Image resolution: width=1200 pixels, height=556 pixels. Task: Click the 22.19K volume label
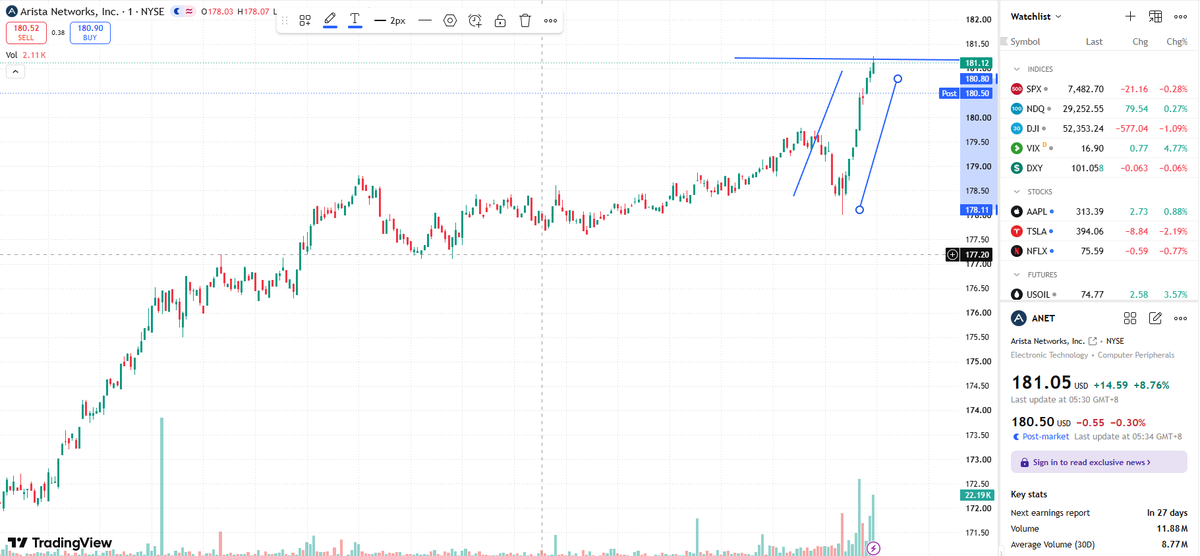[976, 495]
